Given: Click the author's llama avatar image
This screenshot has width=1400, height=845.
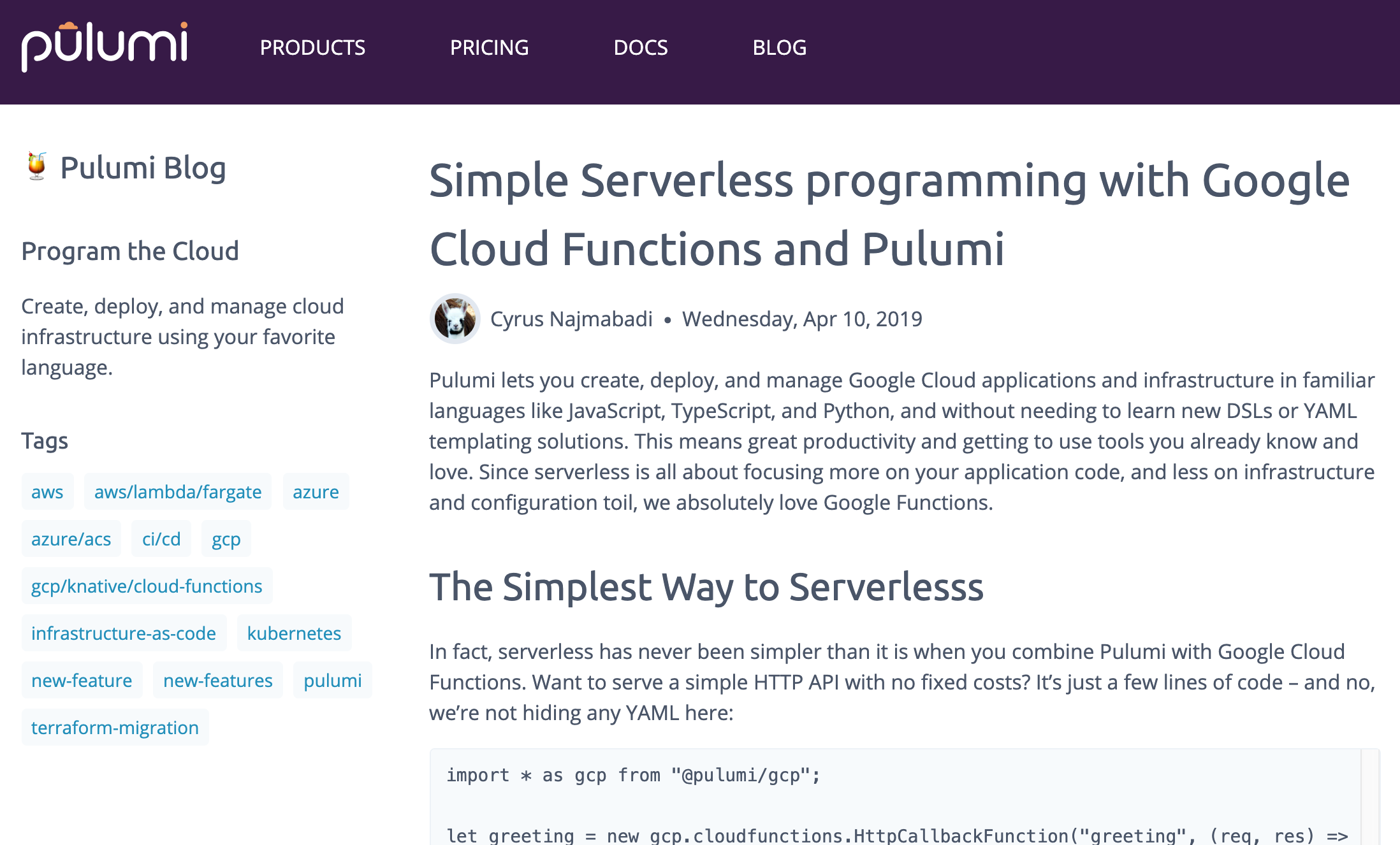Looking at the screenshot, I should click(x=455, y=319).
